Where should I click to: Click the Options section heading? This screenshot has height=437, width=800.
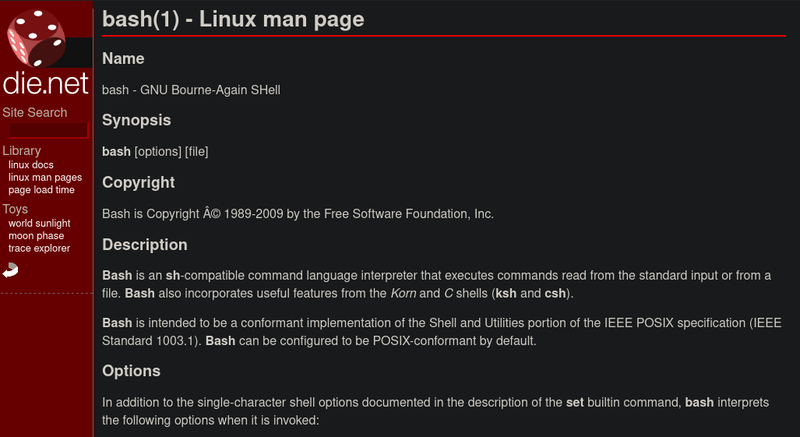click(x=131, y=370)
